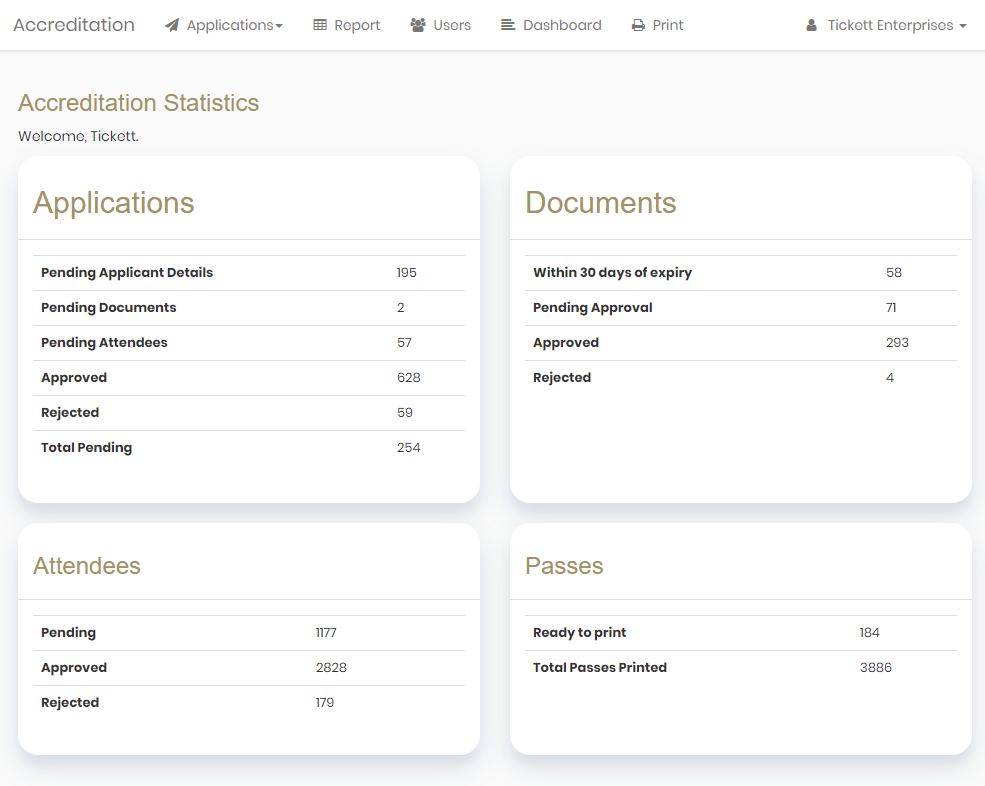Click the Accreditation brand link
The image size is (985, 786).
coord(74,25)
